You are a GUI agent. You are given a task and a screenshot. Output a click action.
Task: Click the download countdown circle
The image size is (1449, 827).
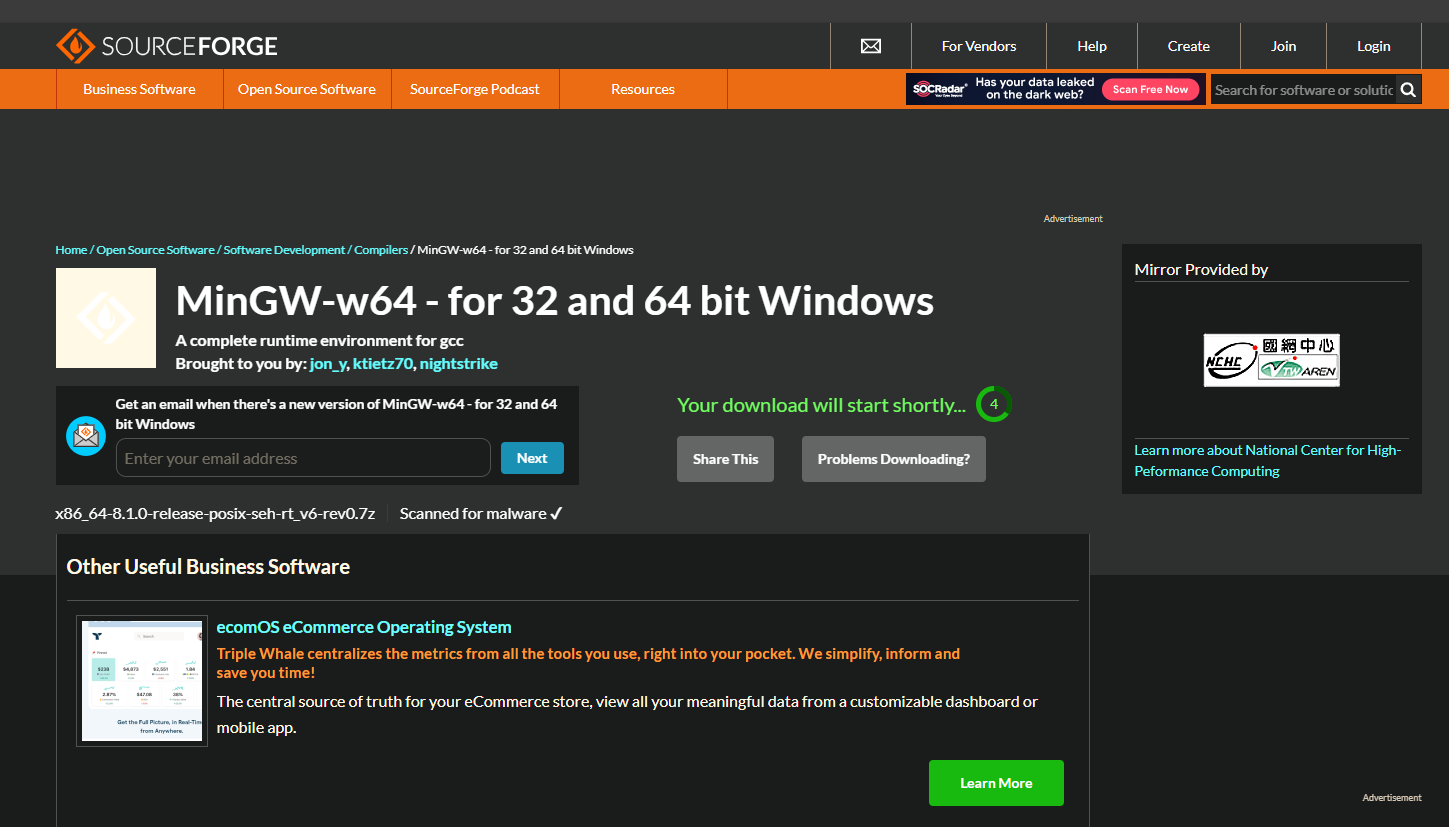tap(994, 404)
